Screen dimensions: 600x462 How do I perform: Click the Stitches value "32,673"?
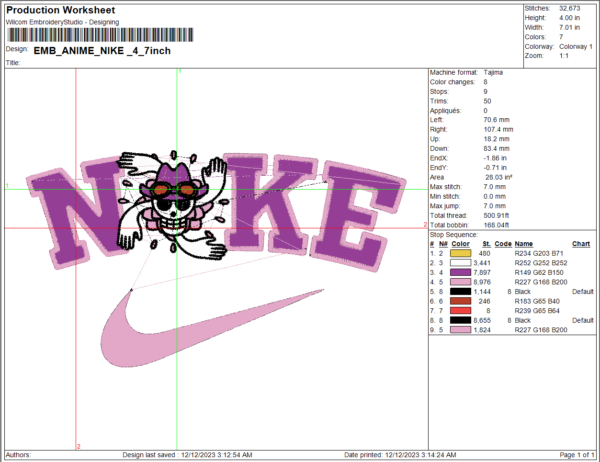pyautogui.click(x=569, y=8)
